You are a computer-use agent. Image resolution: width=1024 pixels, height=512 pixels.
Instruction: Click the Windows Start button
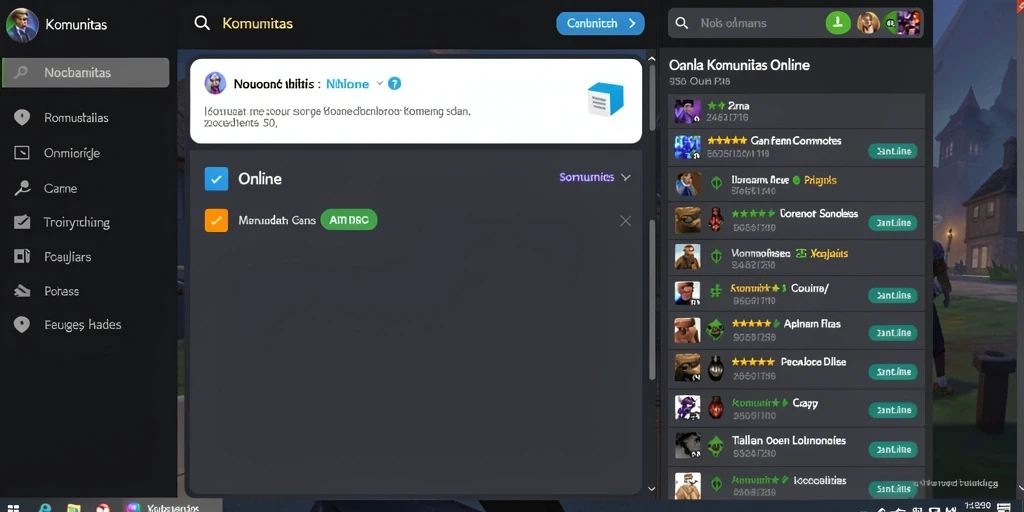tap(13, 507)
